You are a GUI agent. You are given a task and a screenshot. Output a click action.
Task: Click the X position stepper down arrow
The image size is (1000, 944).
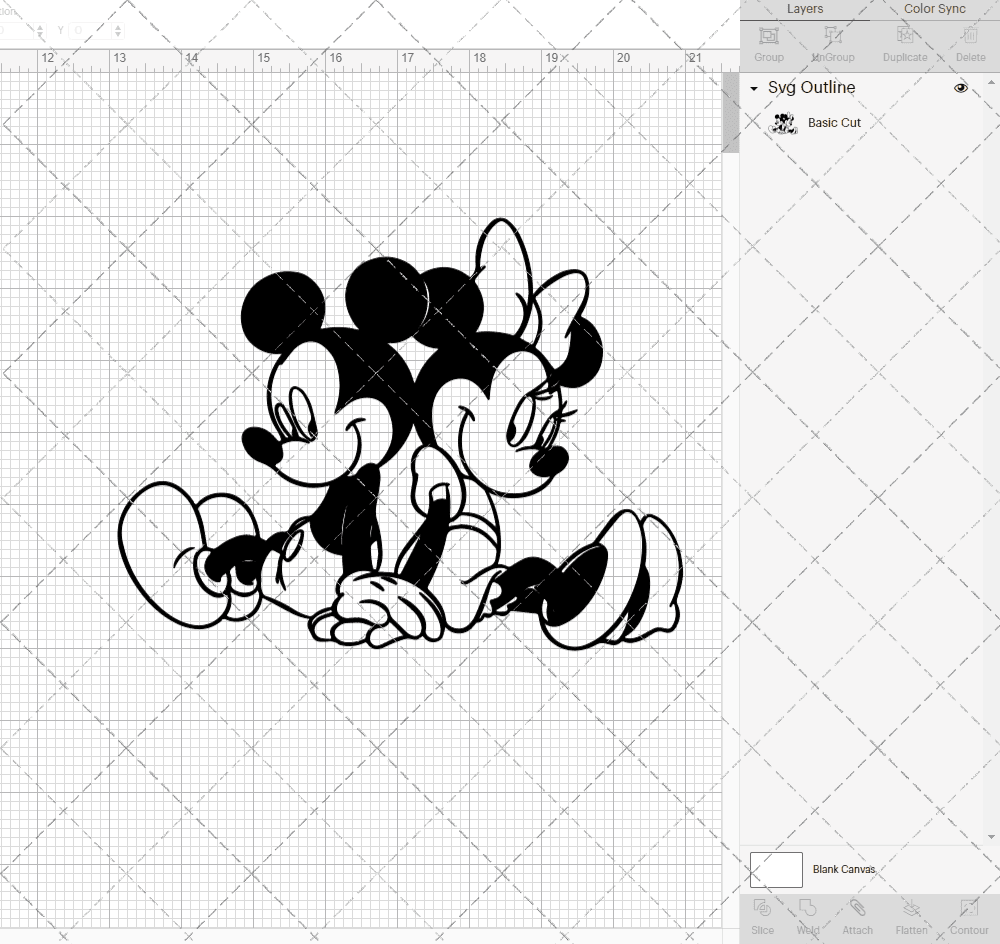pos(40,34)
